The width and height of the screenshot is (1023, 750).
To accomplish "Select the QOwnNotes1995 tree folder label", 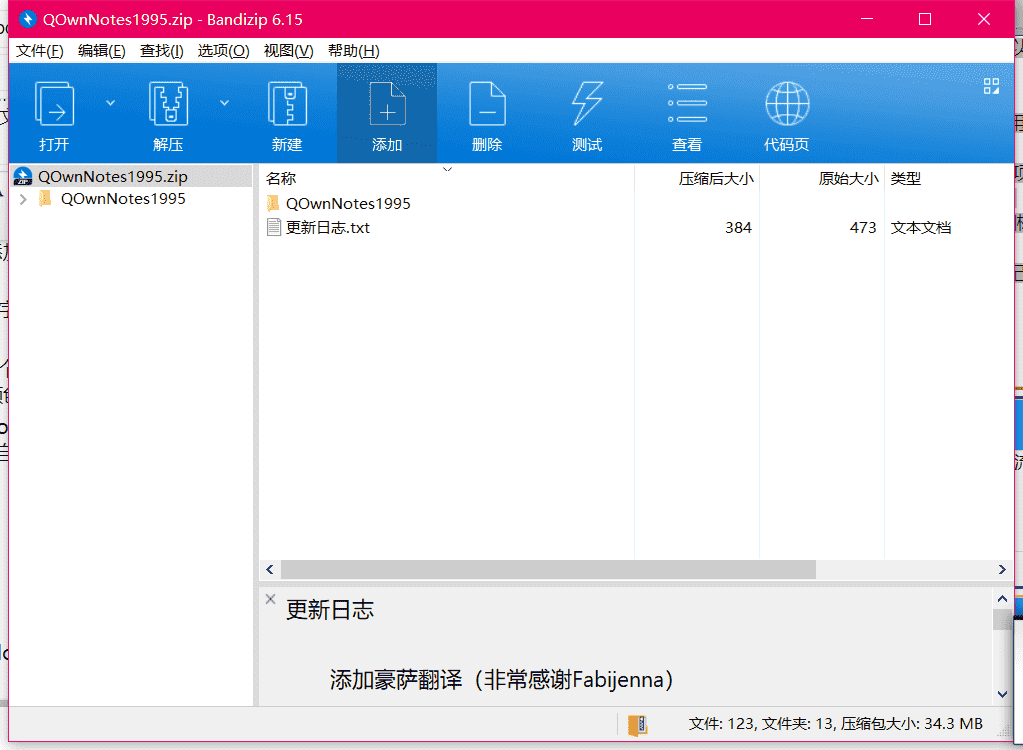I will 123,199.
